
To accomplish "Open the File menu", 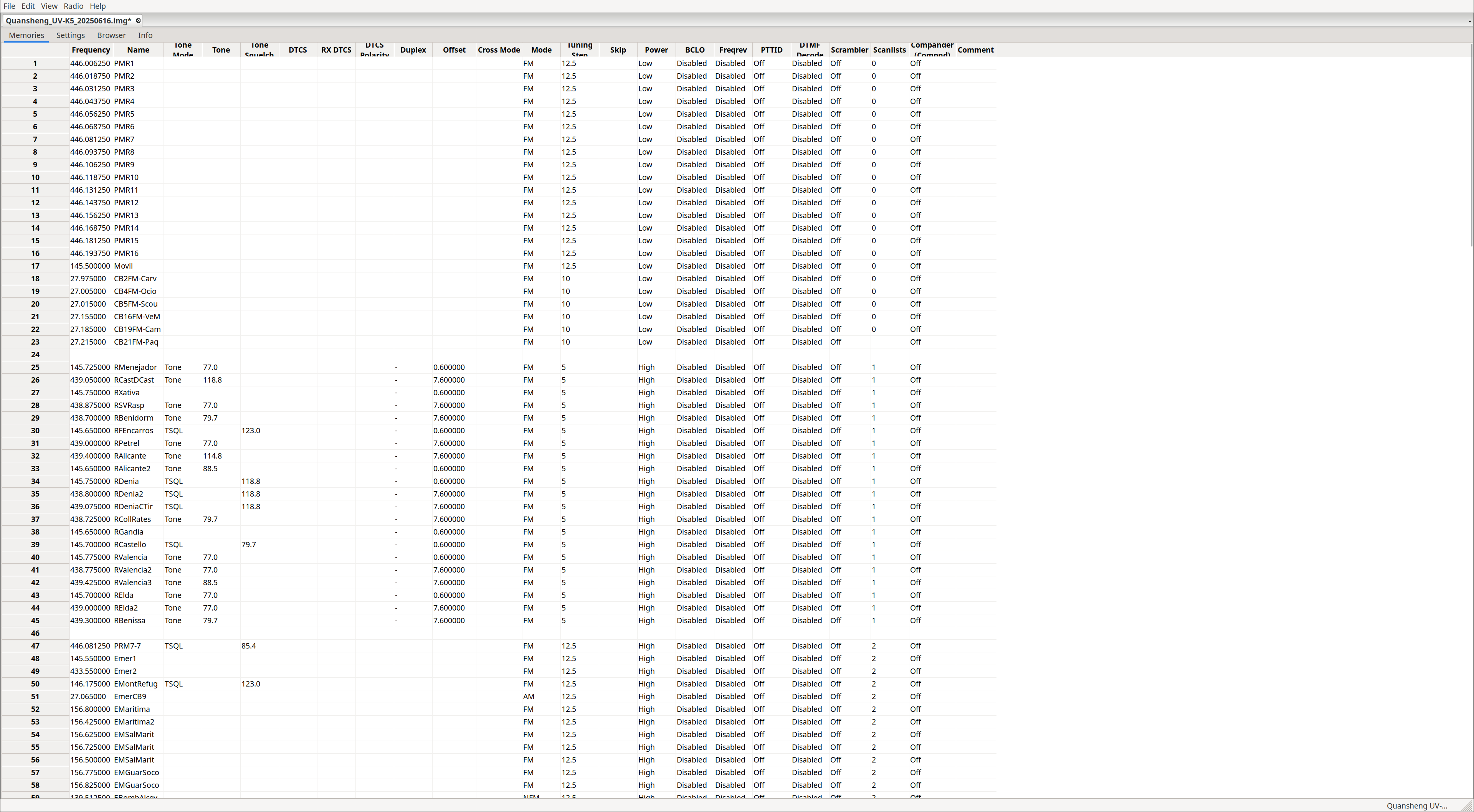I will [x=9, y=6].
